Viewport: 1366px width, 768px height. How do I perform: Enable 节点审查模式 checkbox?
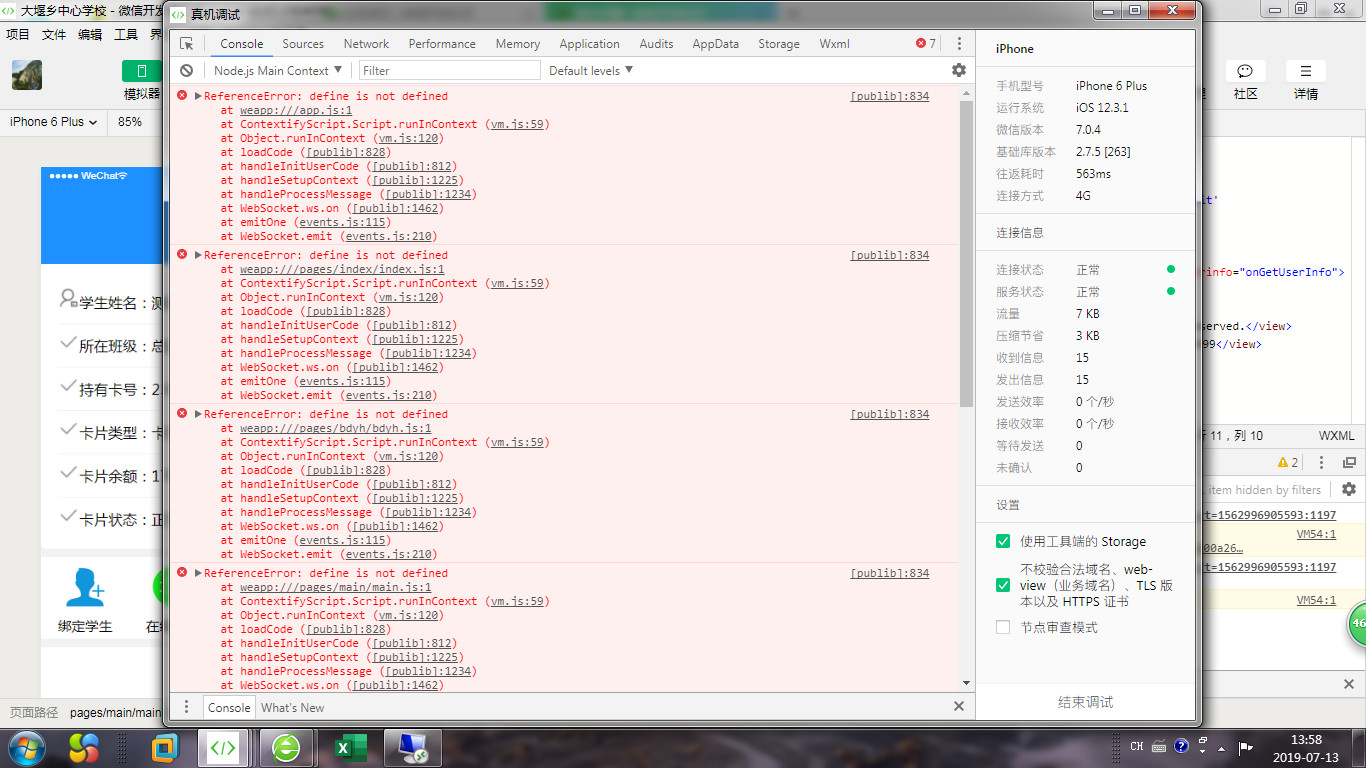1003,627
